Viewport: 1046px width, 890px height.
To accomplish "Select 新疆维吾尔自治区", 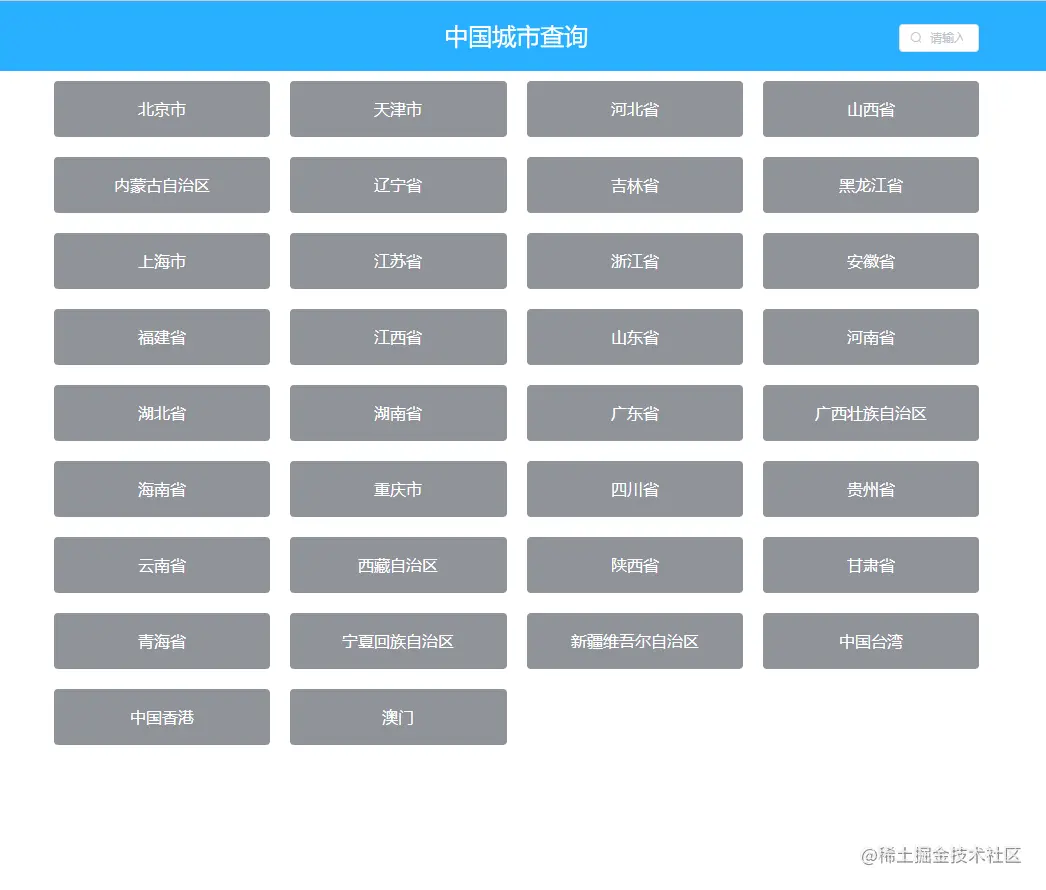I will [x=634, y=642].
